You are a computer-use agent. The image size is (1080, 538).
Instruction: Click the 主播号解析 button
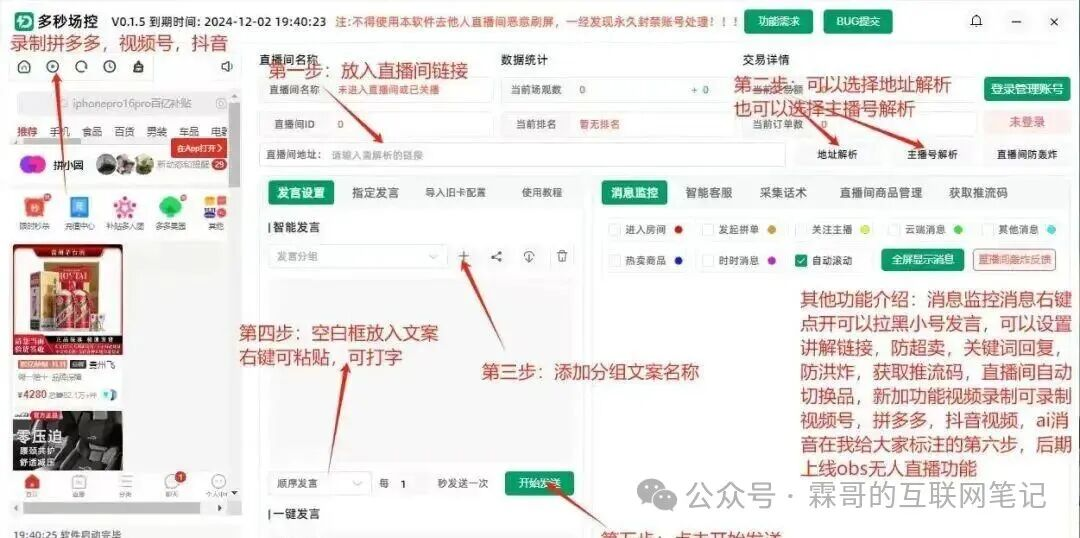(x=932, y=155)
